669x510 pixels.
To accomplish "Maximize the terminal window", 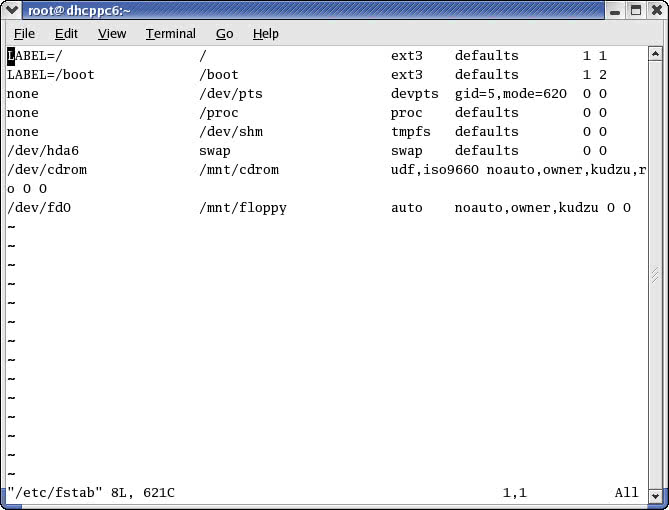I will coord(636,10).
